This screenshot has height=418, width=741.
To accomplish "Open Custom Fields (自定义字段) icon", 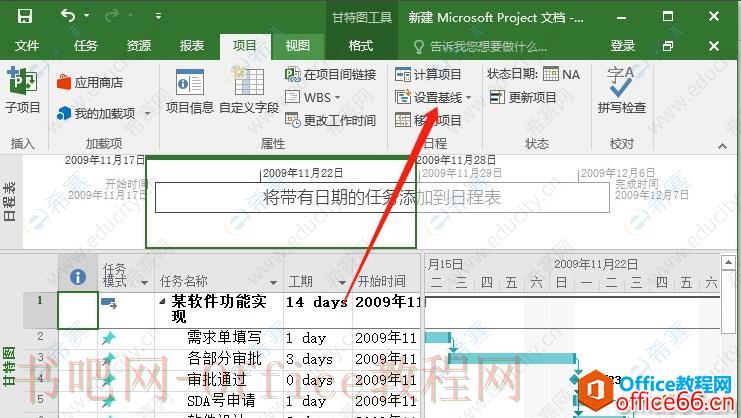I will (x=249, y=92).
